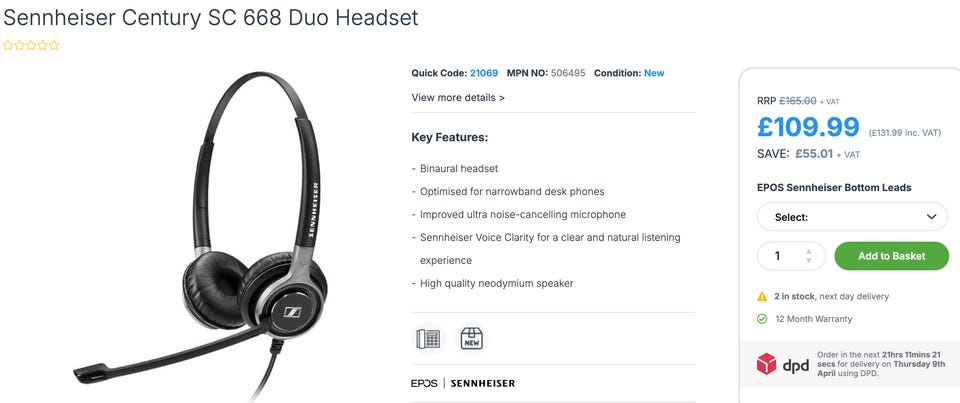Click the desk phone compatibility icon

point(428,339)
